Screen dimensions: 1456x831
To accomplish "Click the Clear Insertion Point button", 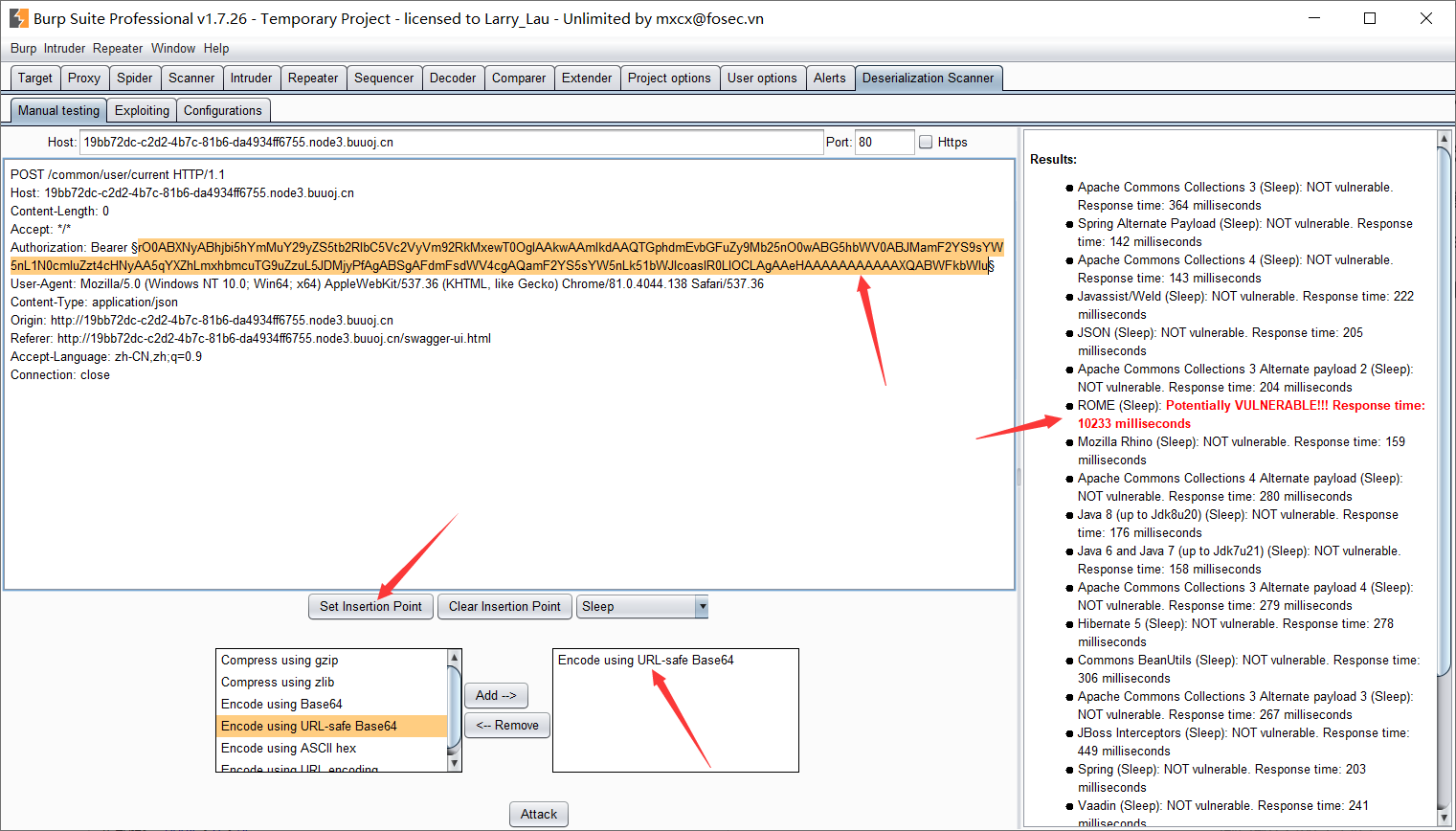I will (504, 606).
